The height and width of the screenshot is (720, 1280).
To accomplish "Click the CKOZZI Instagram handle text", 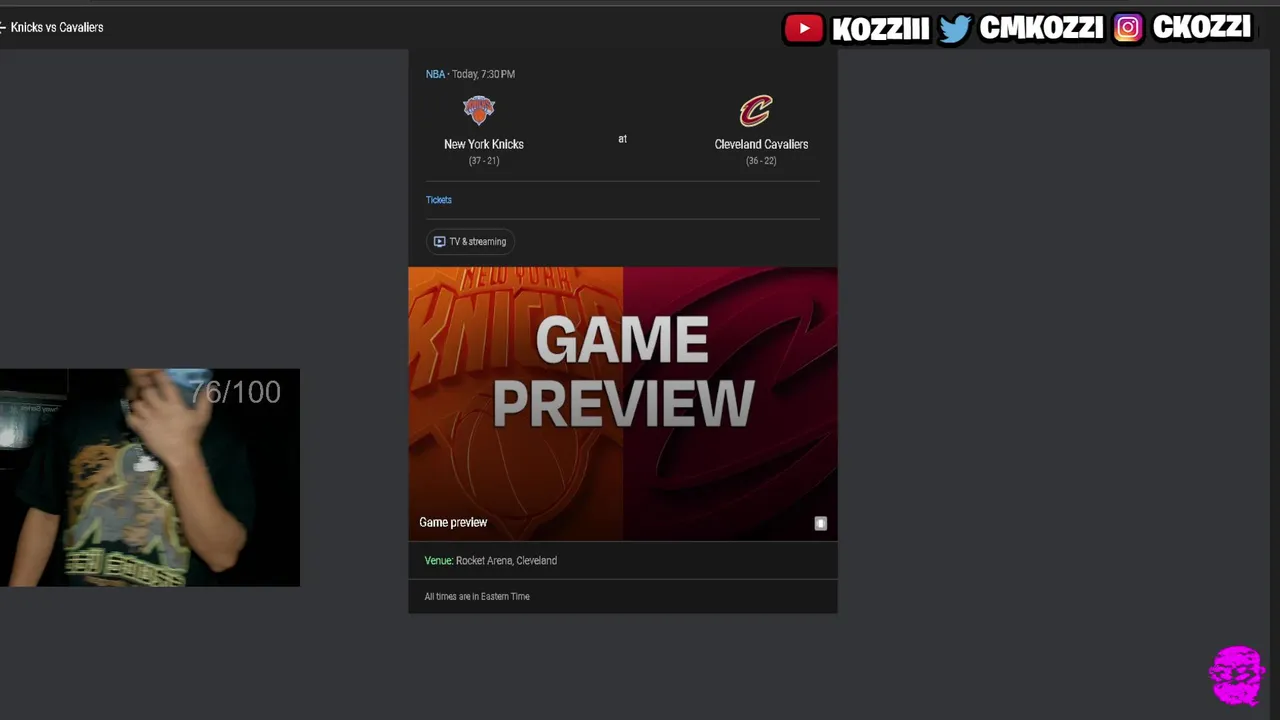I will click(1201, 27).
